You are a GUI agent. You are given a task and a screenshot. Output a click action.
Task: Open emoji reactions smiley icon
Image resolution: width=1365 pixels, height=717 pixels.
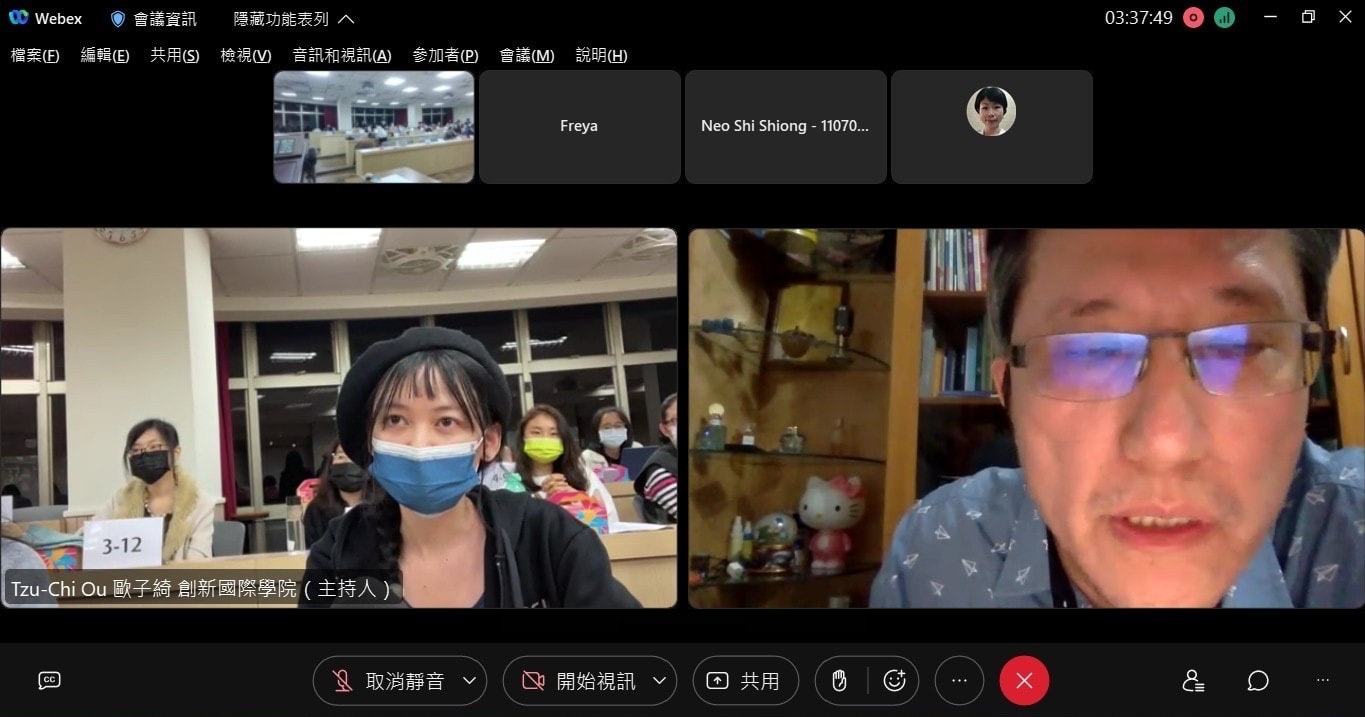(895, 681)
